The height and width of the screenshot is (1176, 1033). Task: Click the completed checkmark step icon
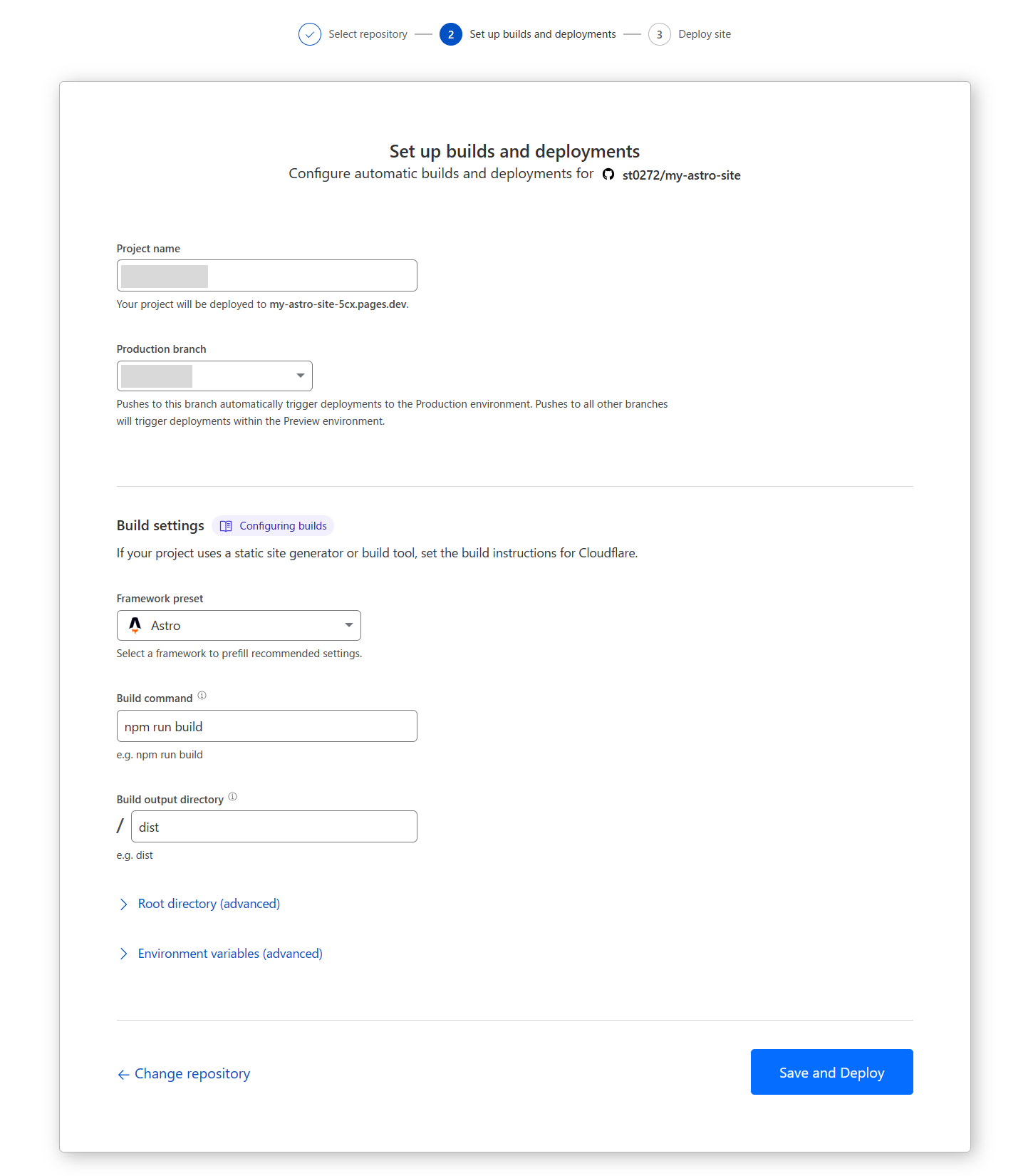pos(310,34)
